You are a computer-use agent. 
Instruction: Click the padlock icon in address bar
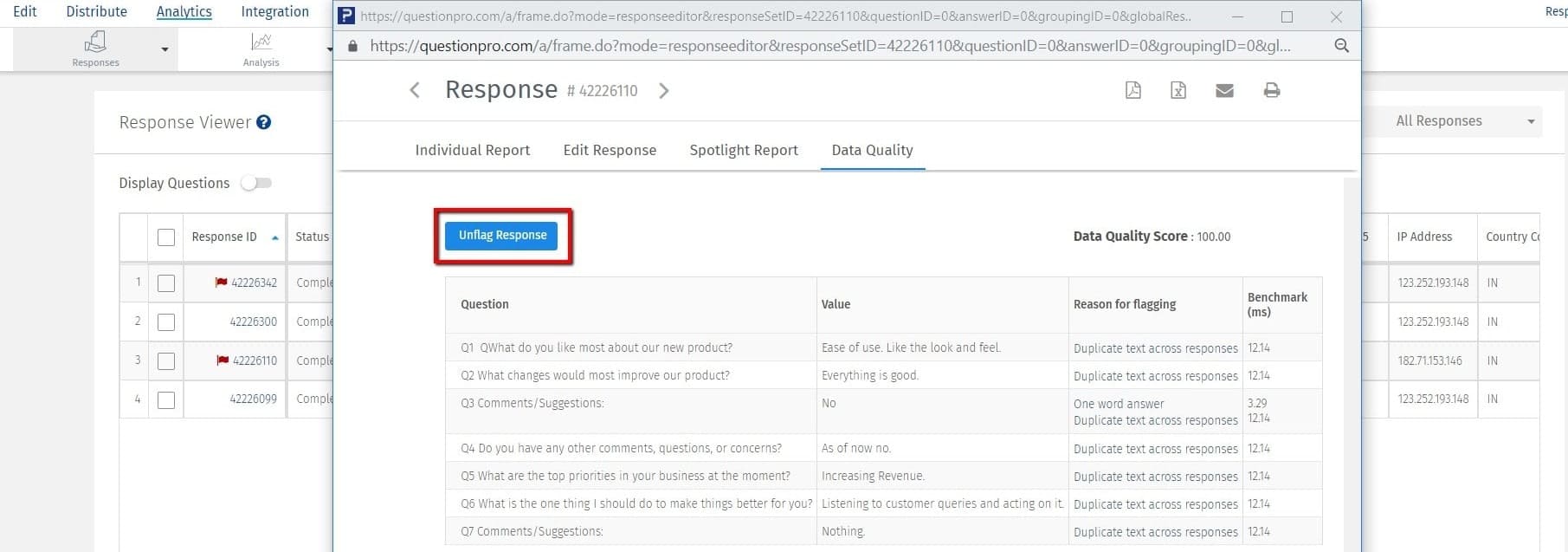click(x=352, y=46)
